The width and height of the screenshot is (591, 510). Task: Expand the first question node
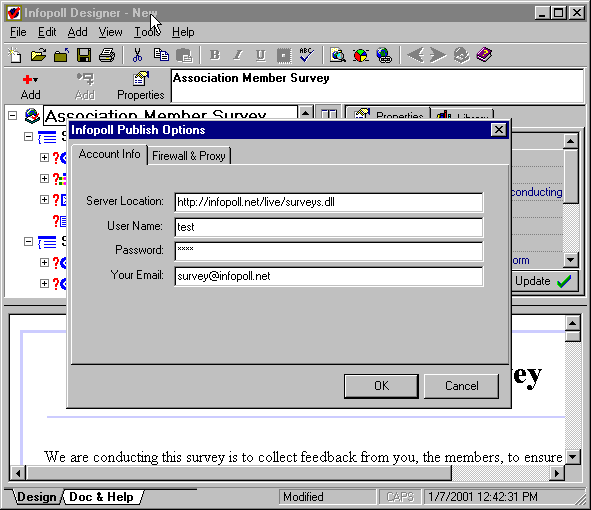tap(44, 157)
